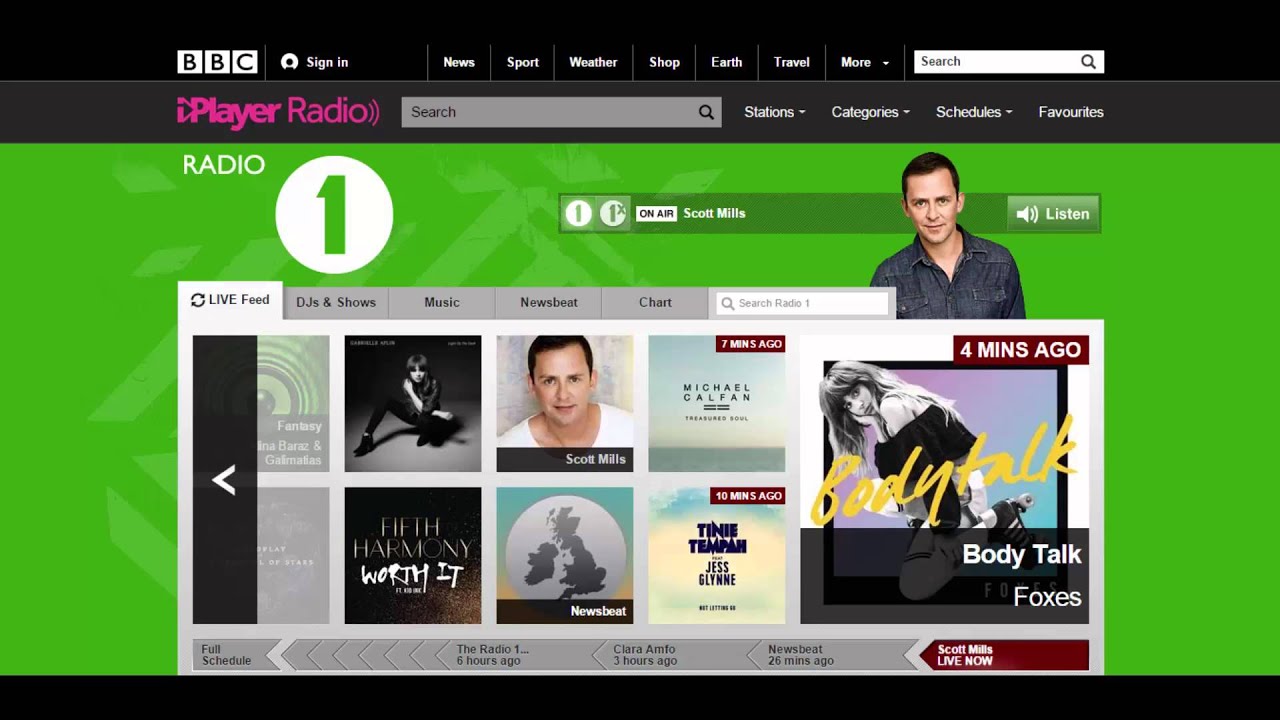This screenshot has width=1280, height=720.
Task: Open the Schedules dropdown
Action: (x=974, y=112)
